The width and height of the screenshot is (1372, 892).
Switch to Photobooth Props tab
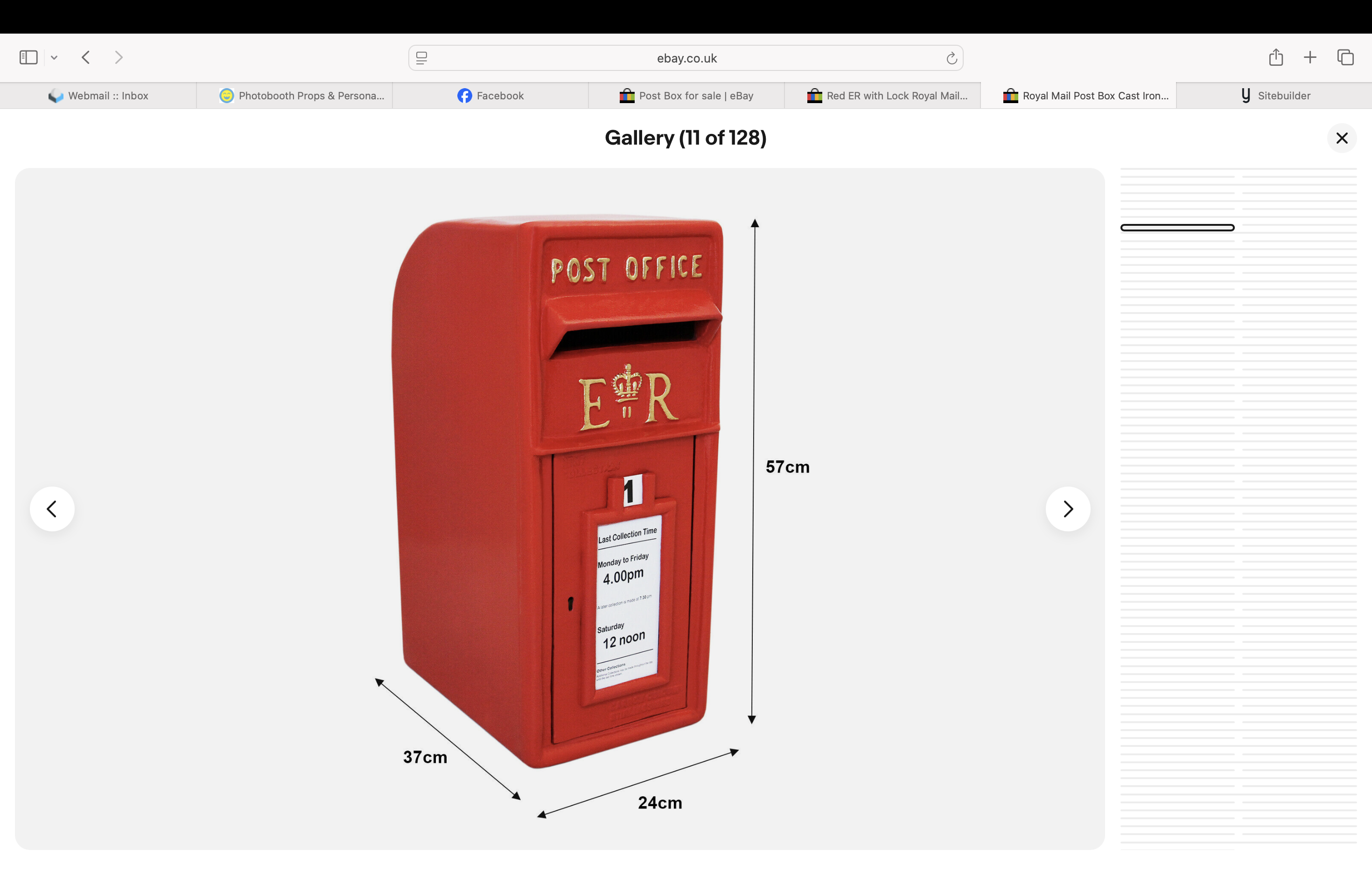click(301, 96)
